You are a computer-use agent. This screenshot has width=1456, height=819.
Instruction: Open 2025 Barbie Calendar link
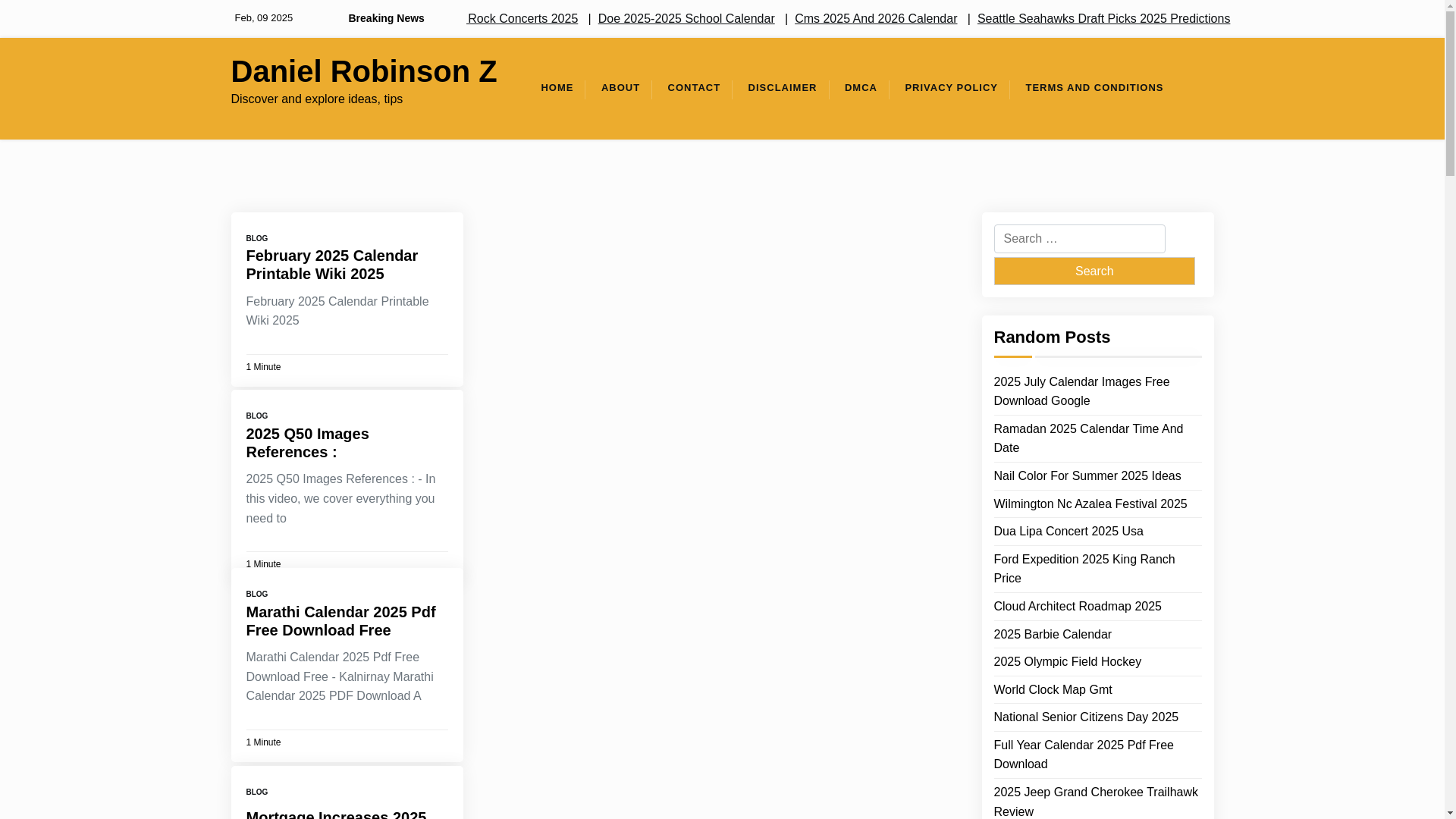pyautogui.click(x=1052, y=635)
